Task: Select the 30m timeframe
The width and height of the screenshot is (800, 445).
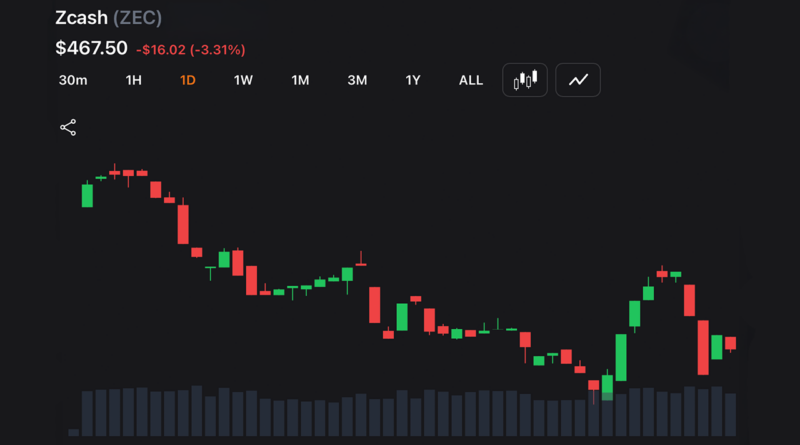Action: point(73,81)
